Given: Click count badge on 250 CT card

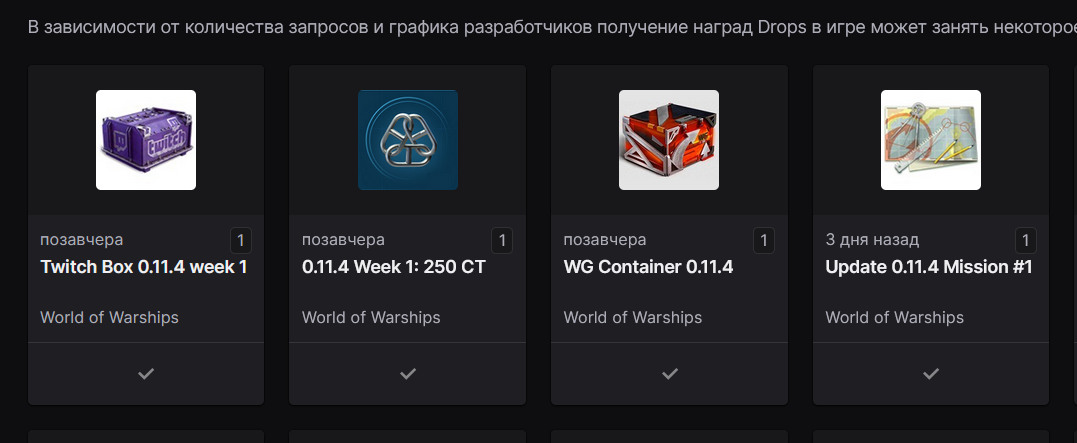Looking at the screenshot, I should coord(502,240).
